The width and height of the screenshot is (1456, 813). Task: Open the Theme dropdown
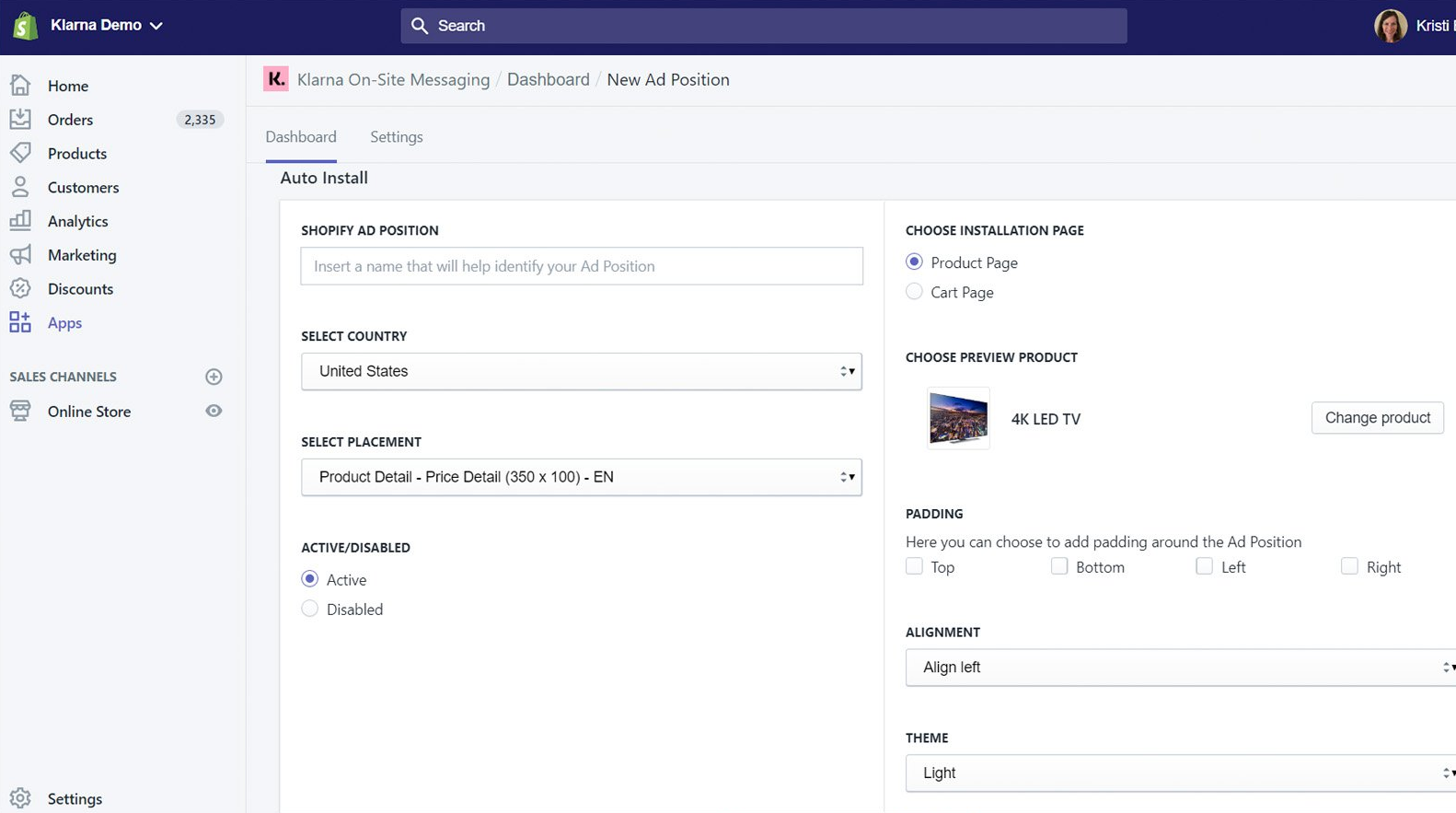[1181, 773]
